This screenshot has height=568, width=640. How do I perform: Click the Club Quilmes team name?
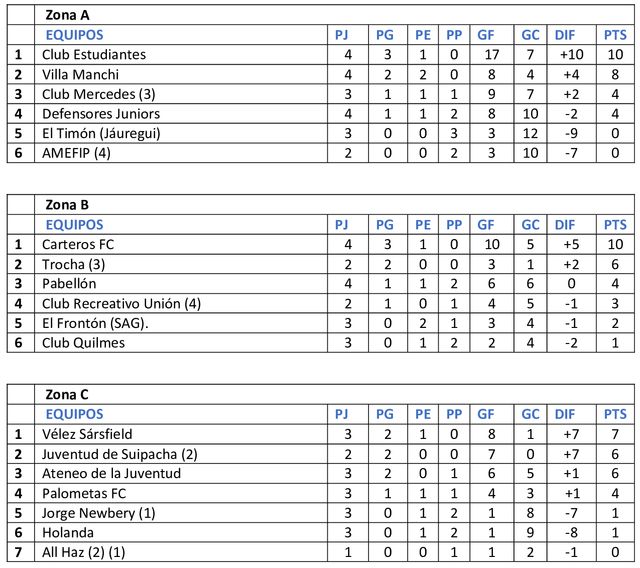coord(83,343)
